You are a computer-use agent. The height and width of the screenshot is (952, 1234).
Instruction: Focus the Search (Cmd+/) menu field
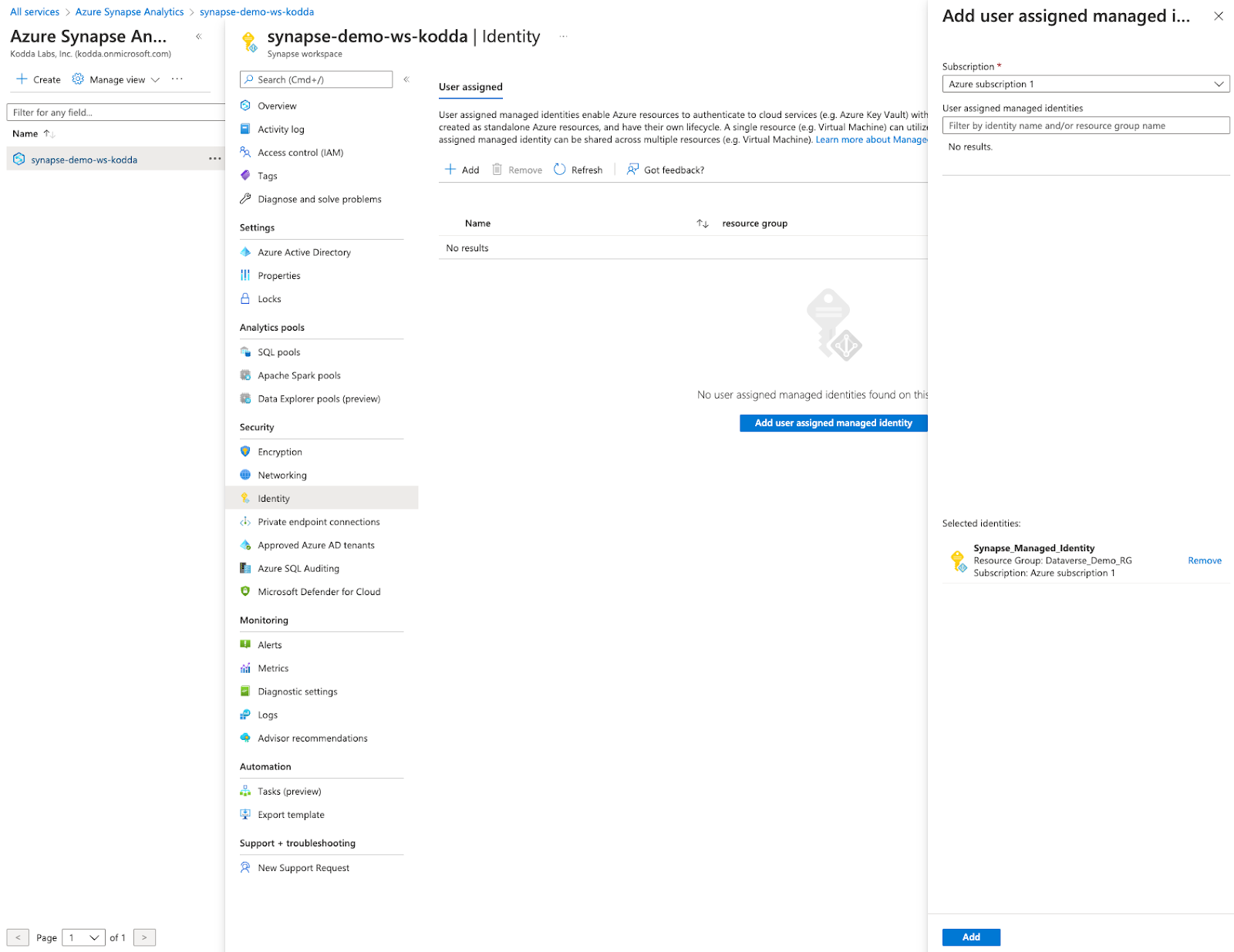(x=316, y=79)
